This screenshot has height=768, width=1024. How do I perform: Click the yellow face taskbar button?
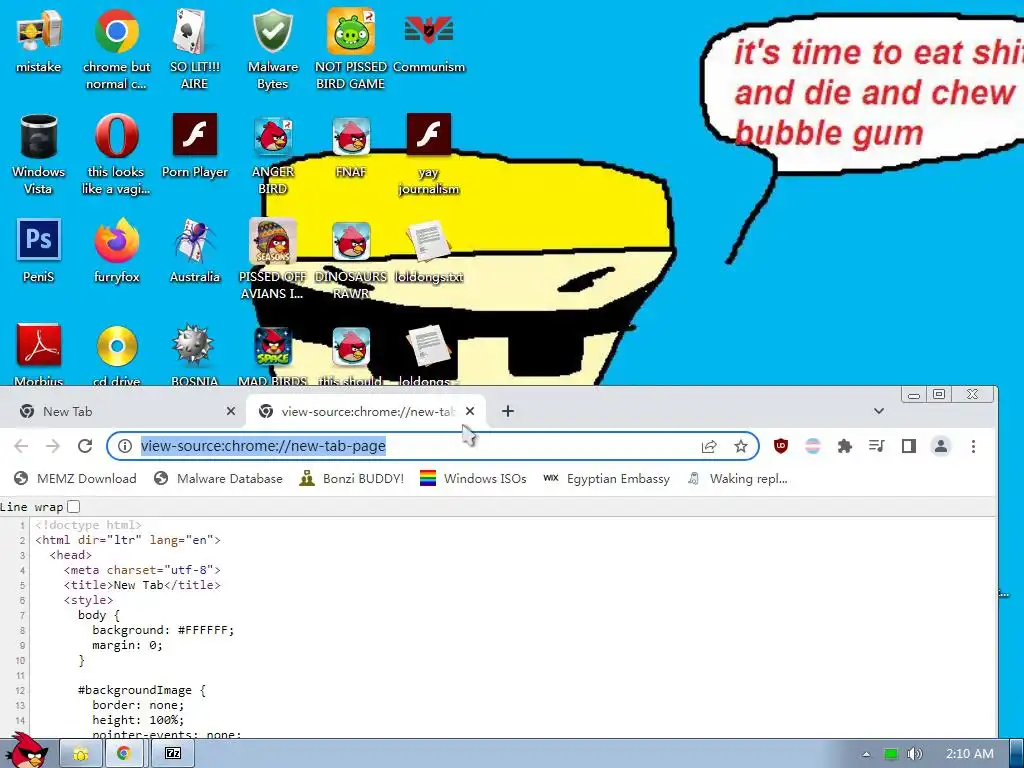tap(80, 754)
